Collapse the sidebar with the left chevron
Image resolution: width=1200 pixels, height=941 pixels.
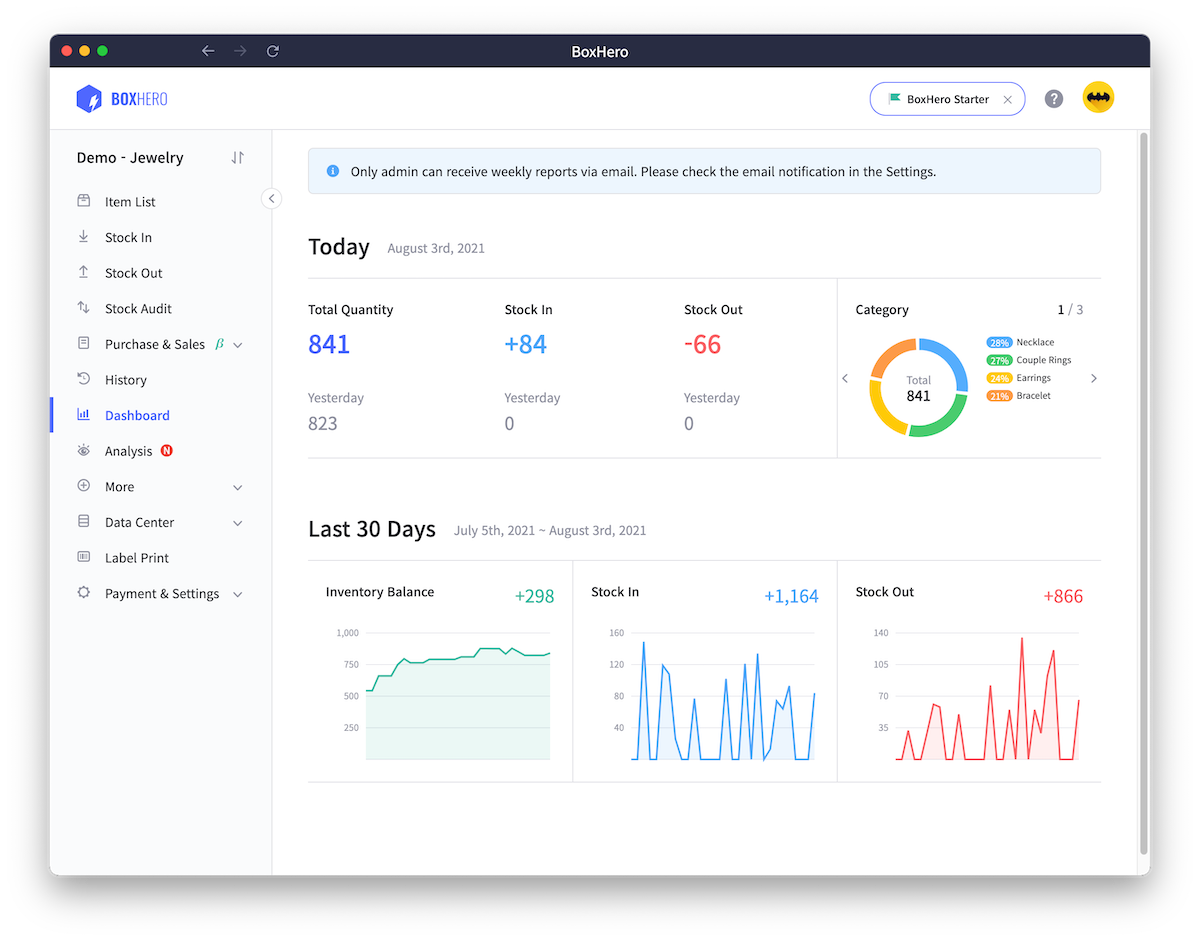[x=271, y=198]
